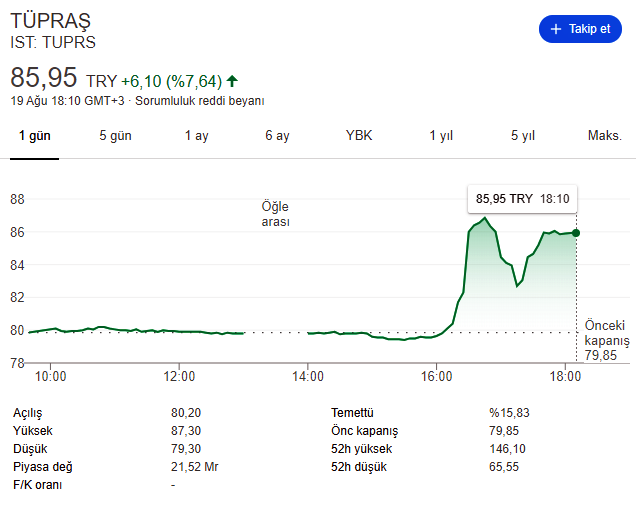
Task: View the 1 yıl chart range
Action: tap(441, 136)
